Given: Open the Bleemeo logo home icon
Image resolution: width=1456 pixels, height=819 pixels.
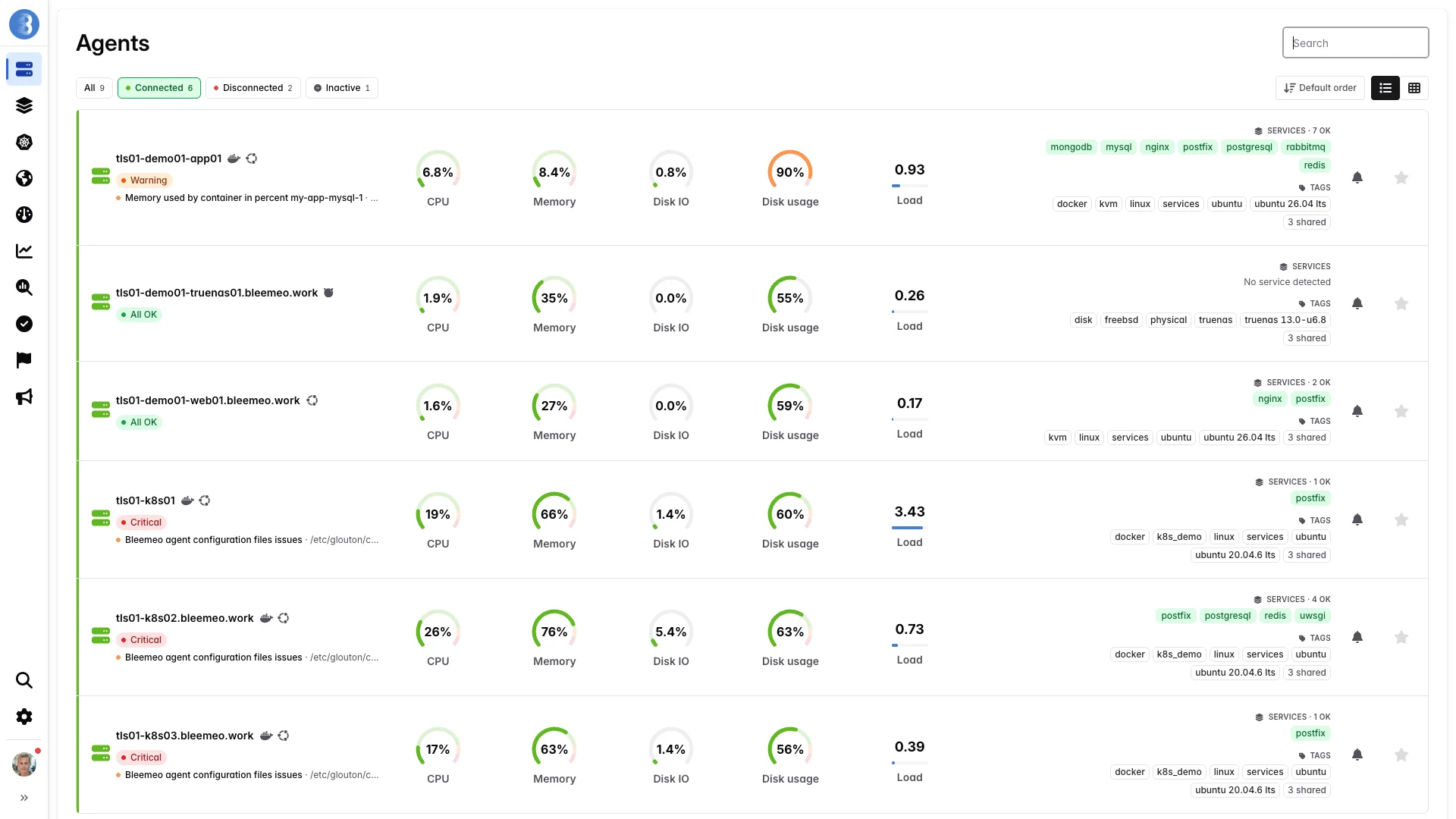Looking at the screenshot, I should (x=24, y=24).
